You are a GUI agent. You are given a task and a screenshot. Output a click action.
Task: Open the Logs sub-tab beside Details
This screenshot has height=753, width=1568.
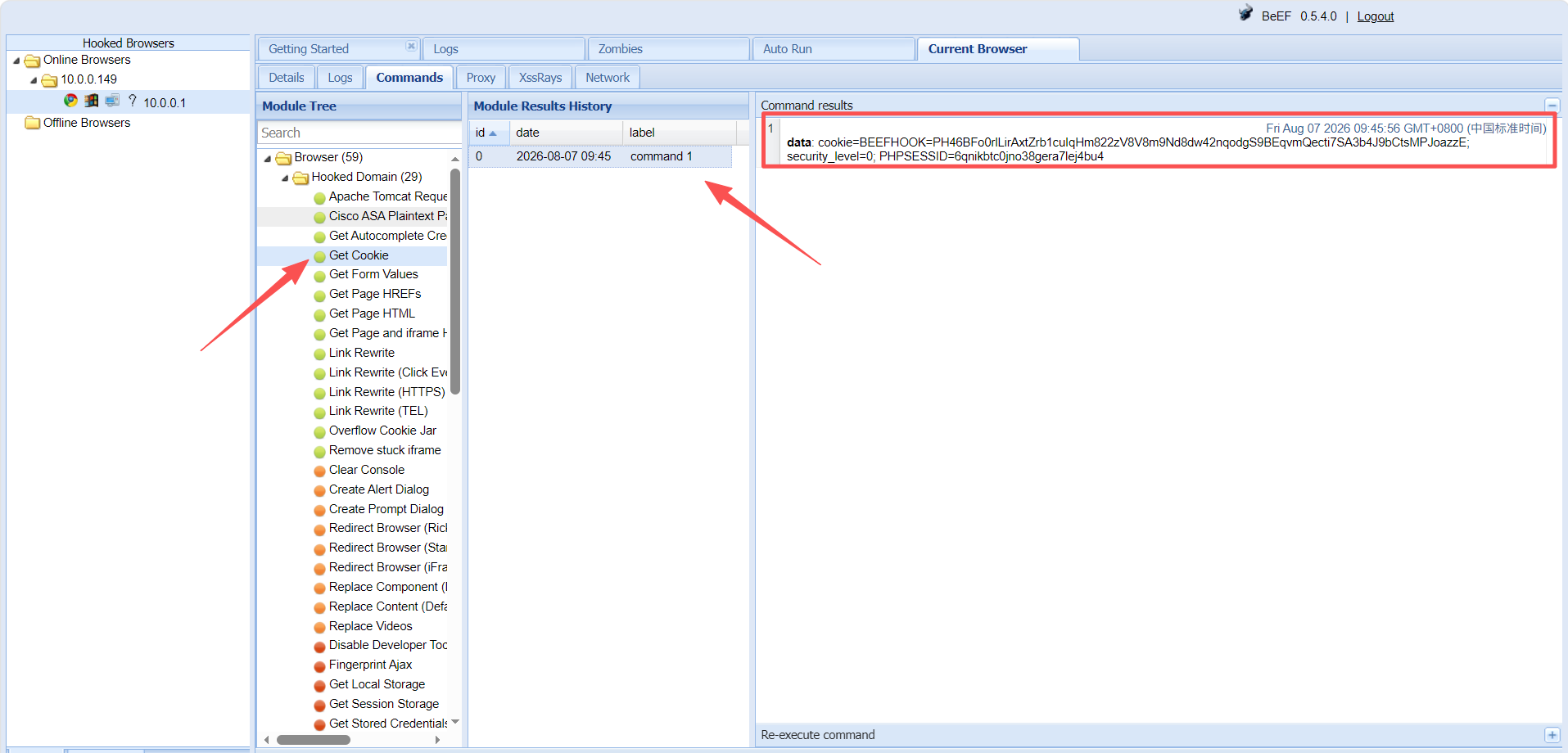pyautogui.click(x=340, y=78)
